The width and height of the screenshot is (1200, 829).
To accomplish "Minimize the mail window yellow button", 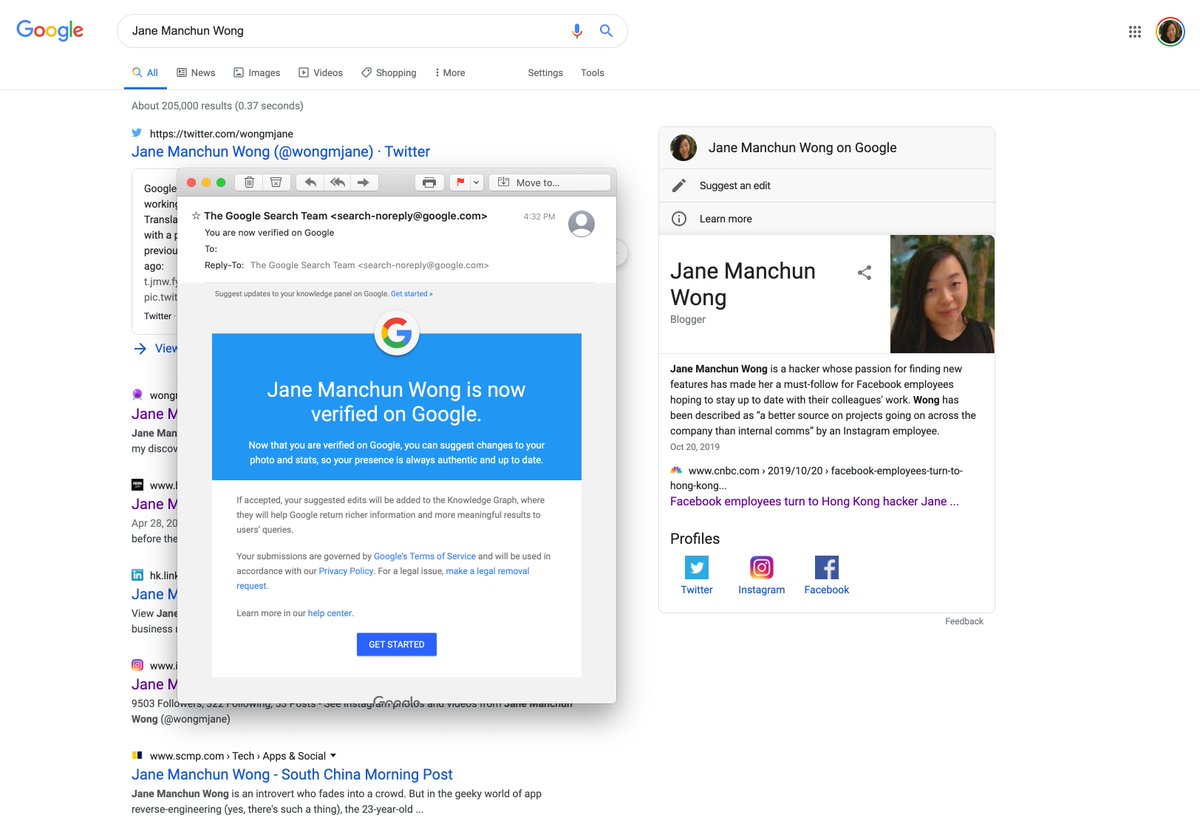I will [206, 182].
